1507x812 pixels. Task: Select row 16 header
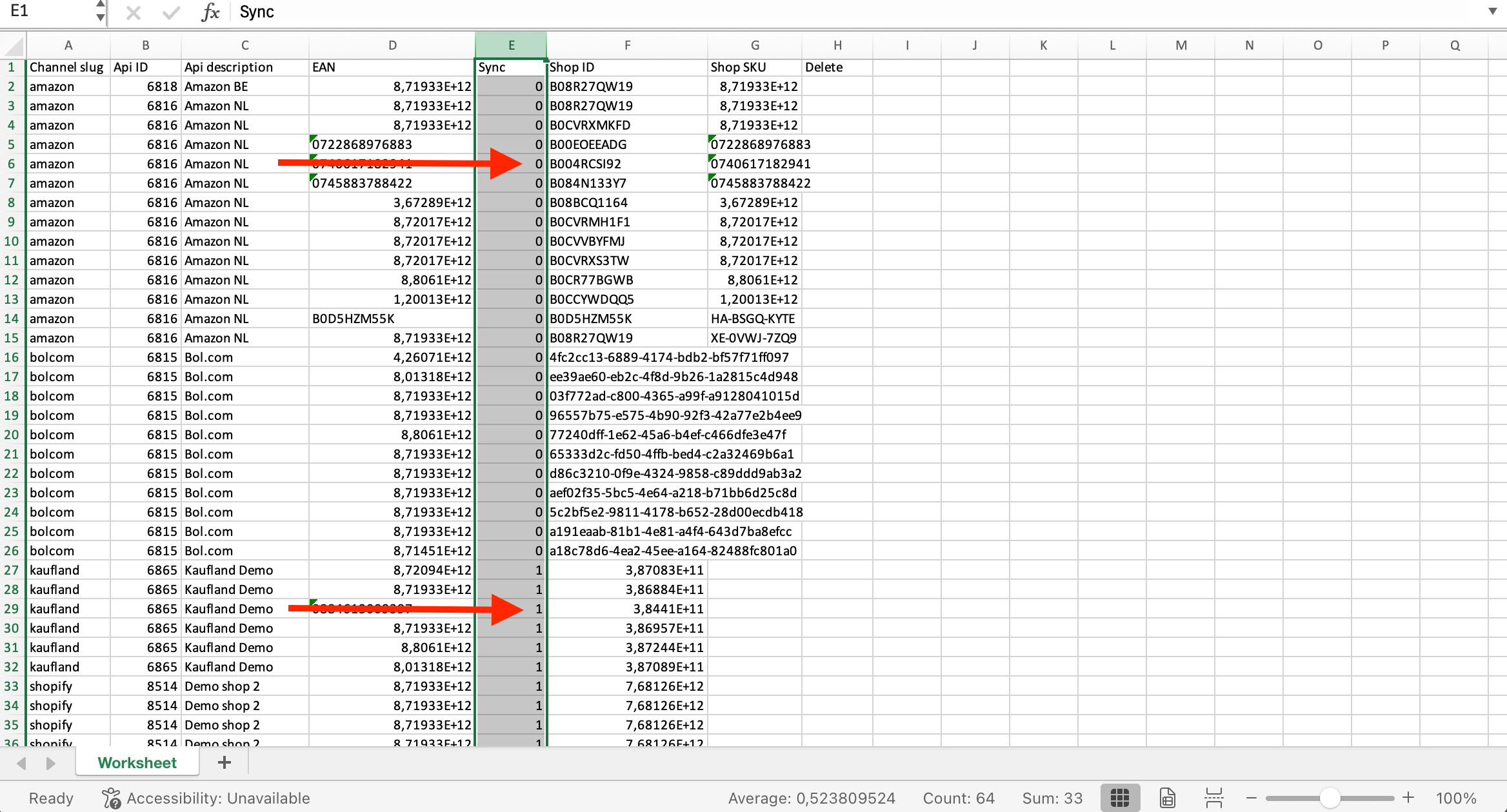click(12, 357)
